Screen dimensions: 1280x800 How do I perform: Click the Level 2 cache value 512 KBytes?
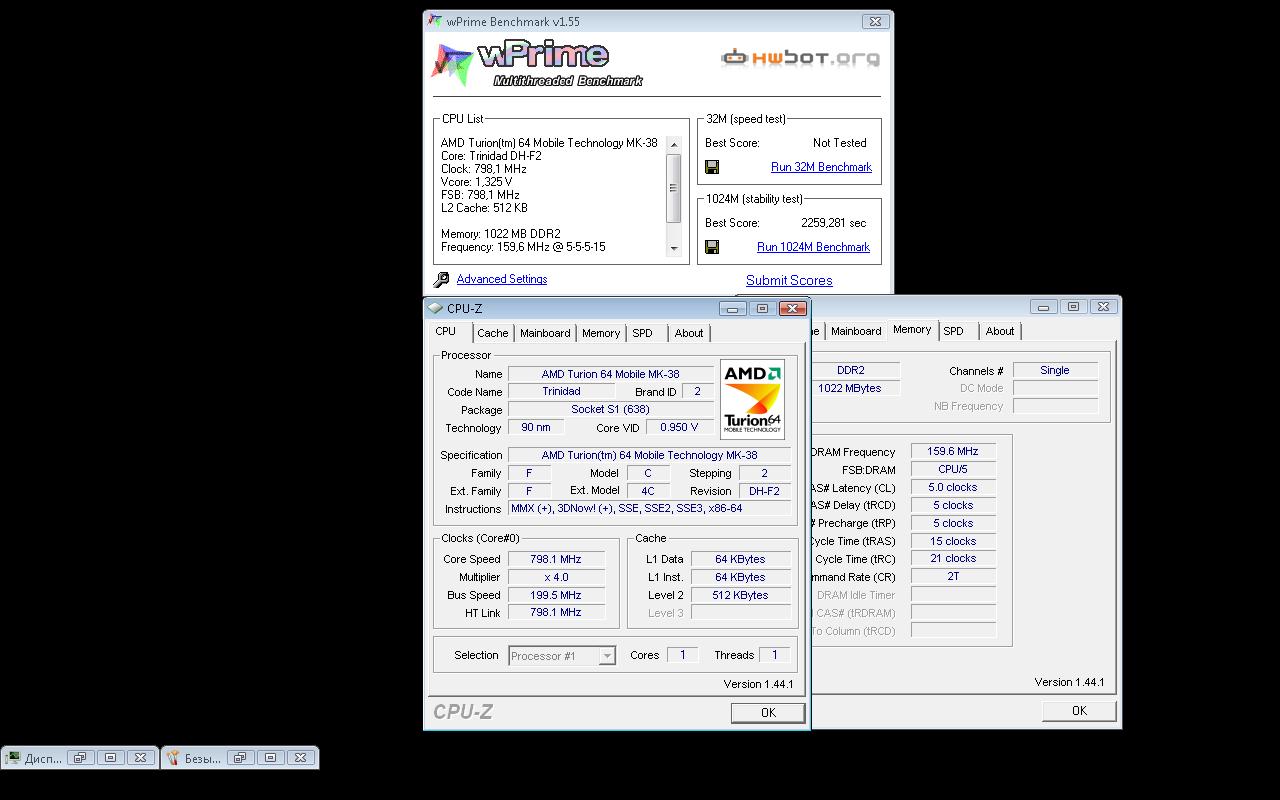(741, 595)
